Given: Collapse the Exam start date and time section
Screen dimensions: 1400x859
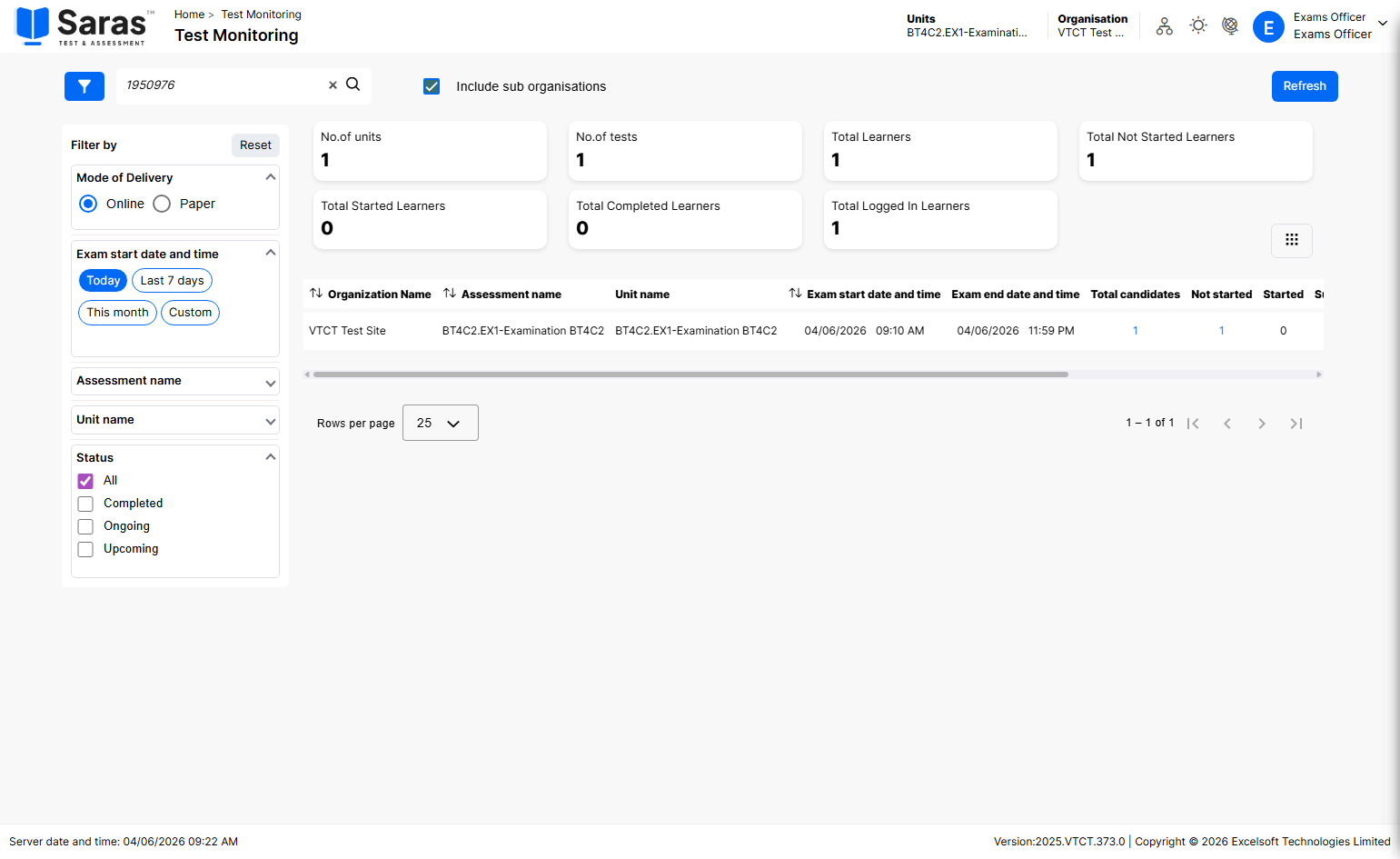Looking at the screenshot, I should (270, 253).
